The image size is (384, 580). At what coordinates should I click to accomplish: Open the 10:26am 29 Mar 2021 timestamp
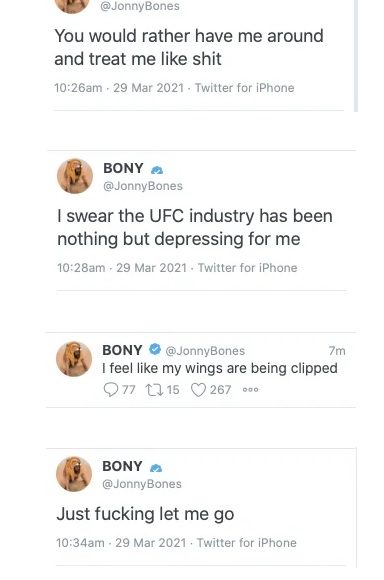pos(119,88)
